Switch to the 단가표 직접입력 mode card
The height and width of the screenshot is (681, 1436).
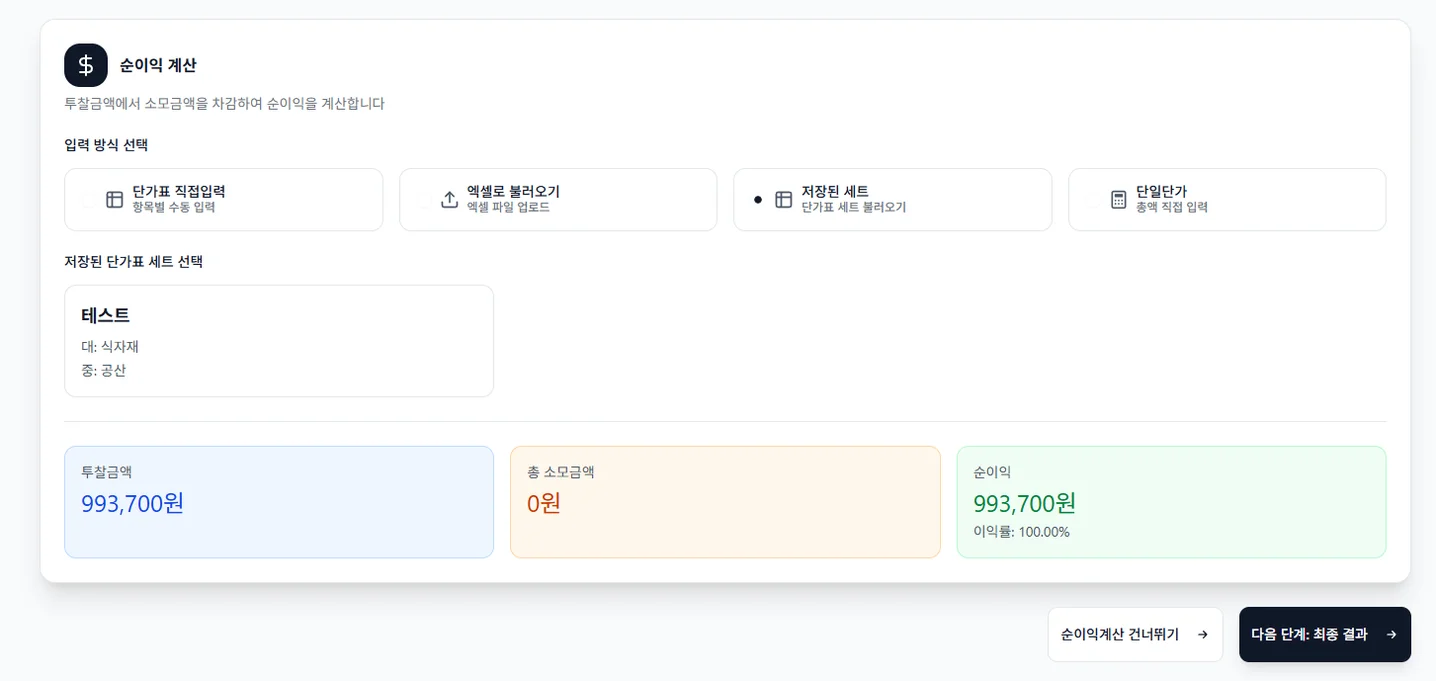(223, 199)
